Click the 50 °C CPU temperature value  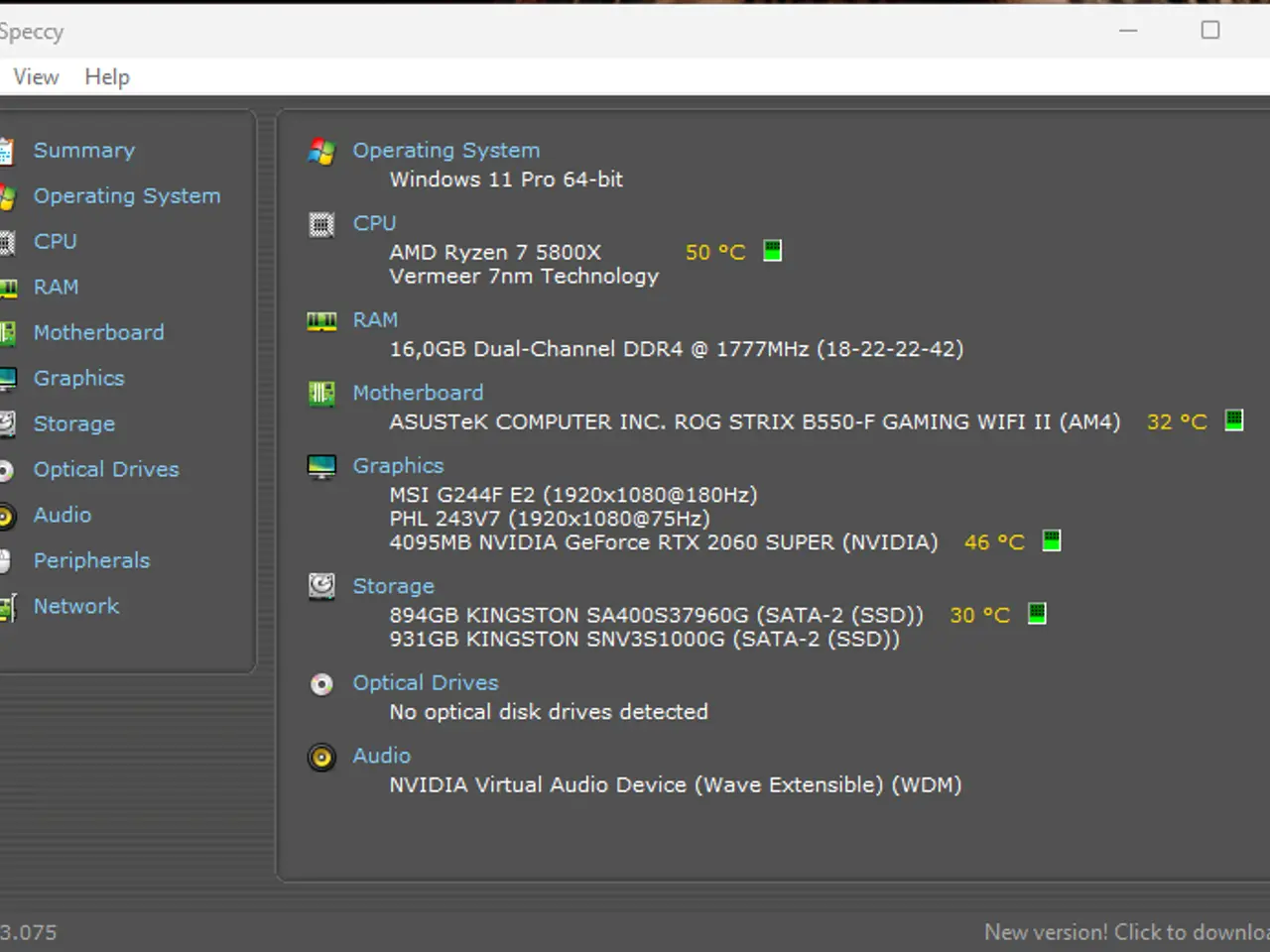(715, 253)
